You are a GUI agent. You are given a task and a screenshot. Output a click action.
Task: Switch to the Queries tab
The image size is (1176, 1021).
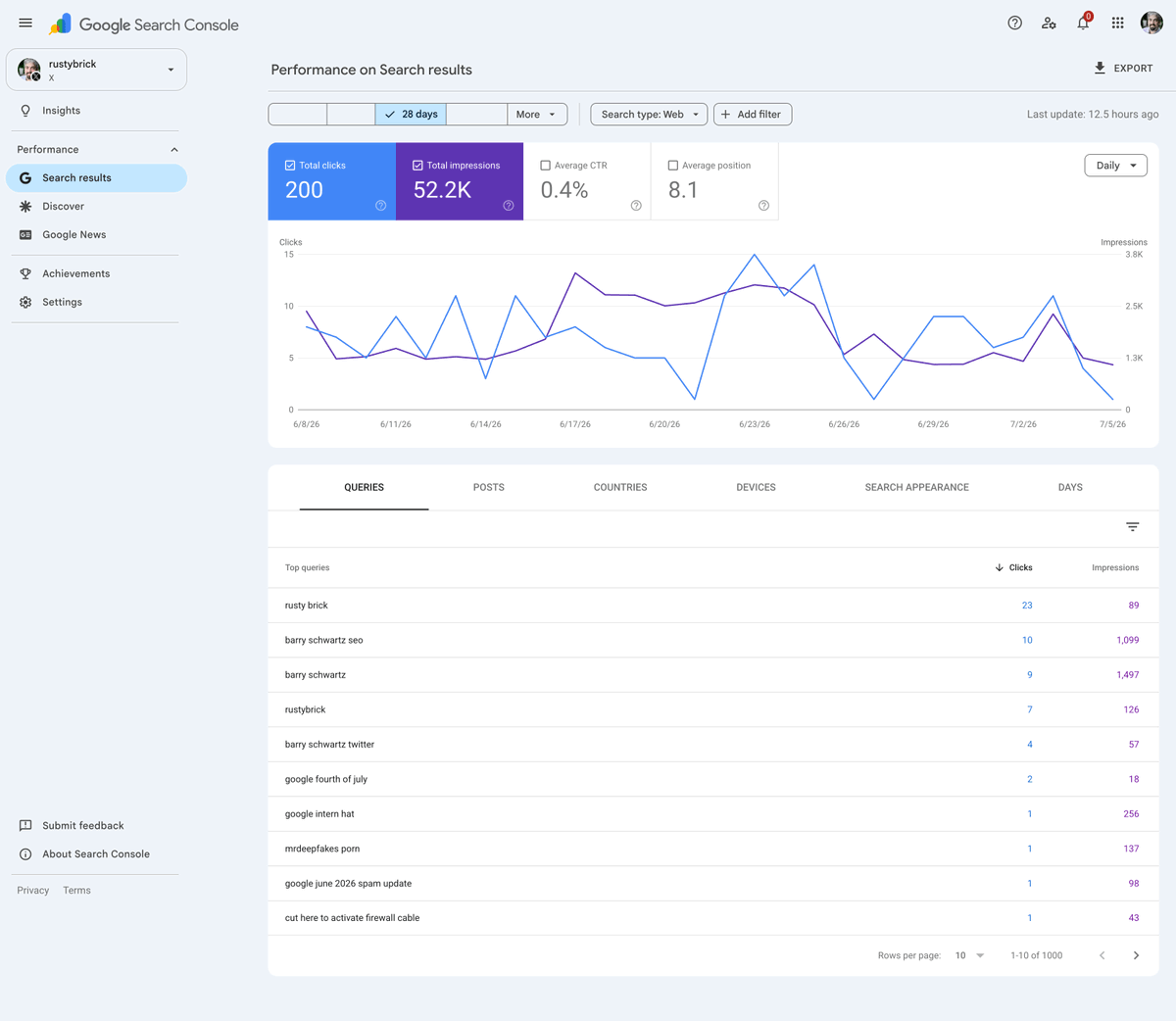pos(364,487)
